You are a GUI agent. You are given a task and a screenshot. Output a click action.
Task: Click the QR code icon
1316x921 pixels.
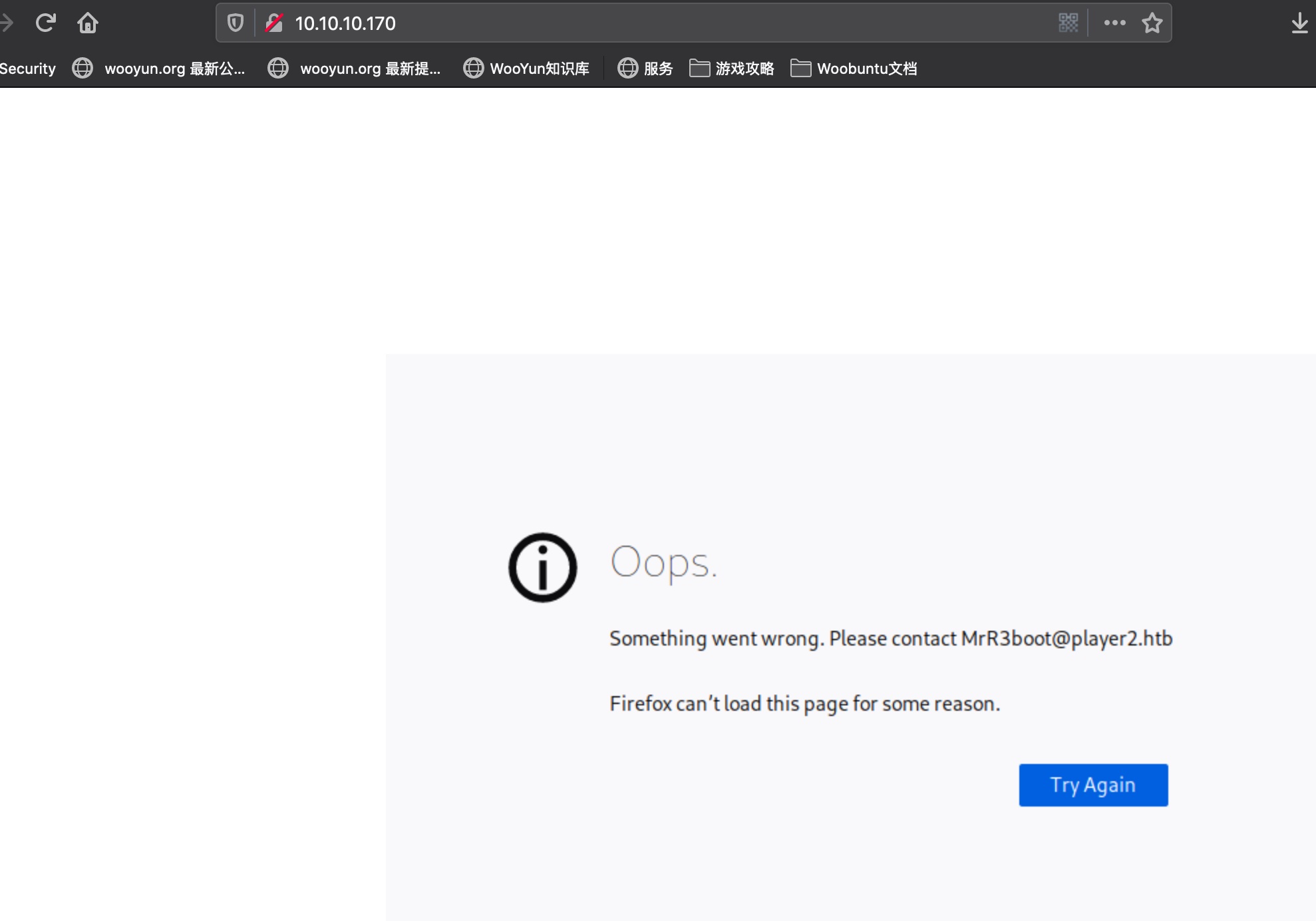[1068, 23]
